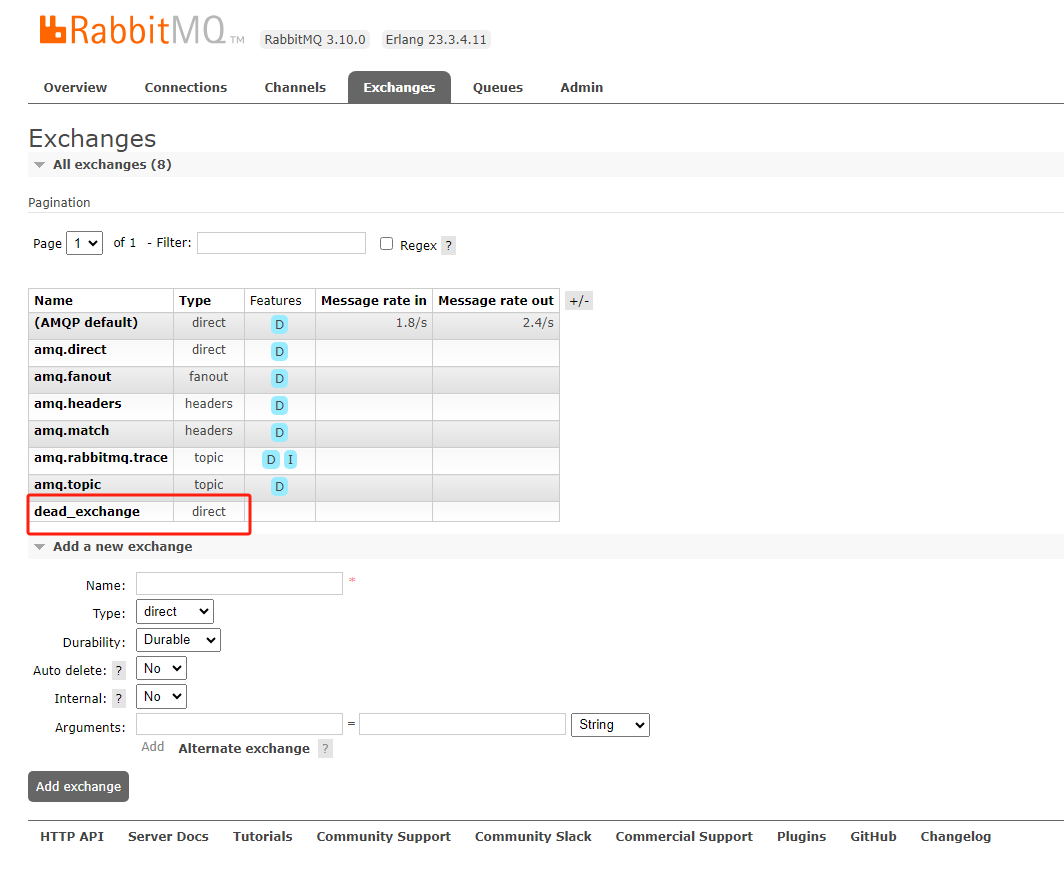Open the Auto delete dropdown
This screenshot has height=872, width=1064.
click(x=161, y=668)
